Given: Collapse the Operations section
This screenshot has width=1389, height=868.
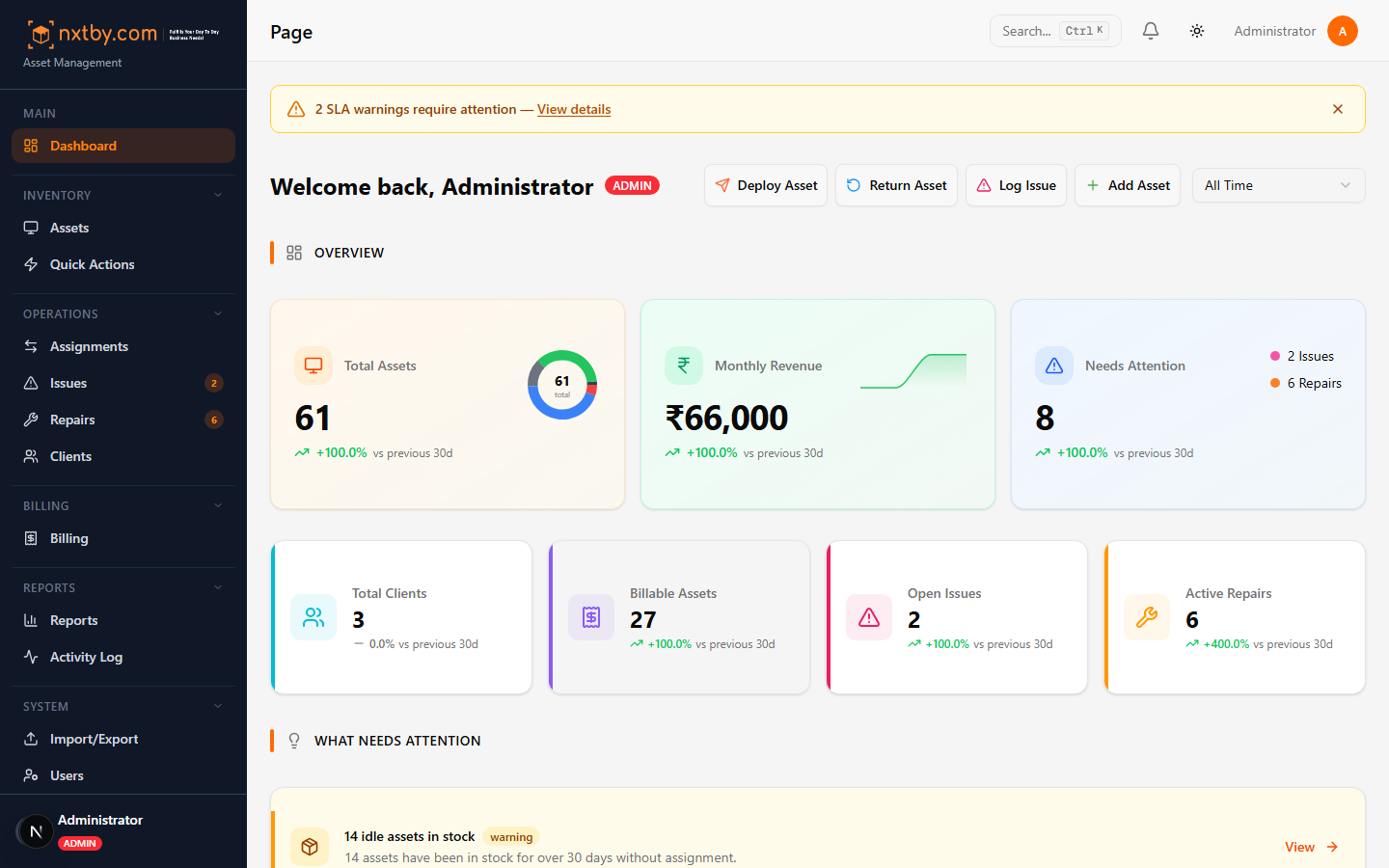Looking at the screenshot, I should pyautogui.click(x=217, y=313).
